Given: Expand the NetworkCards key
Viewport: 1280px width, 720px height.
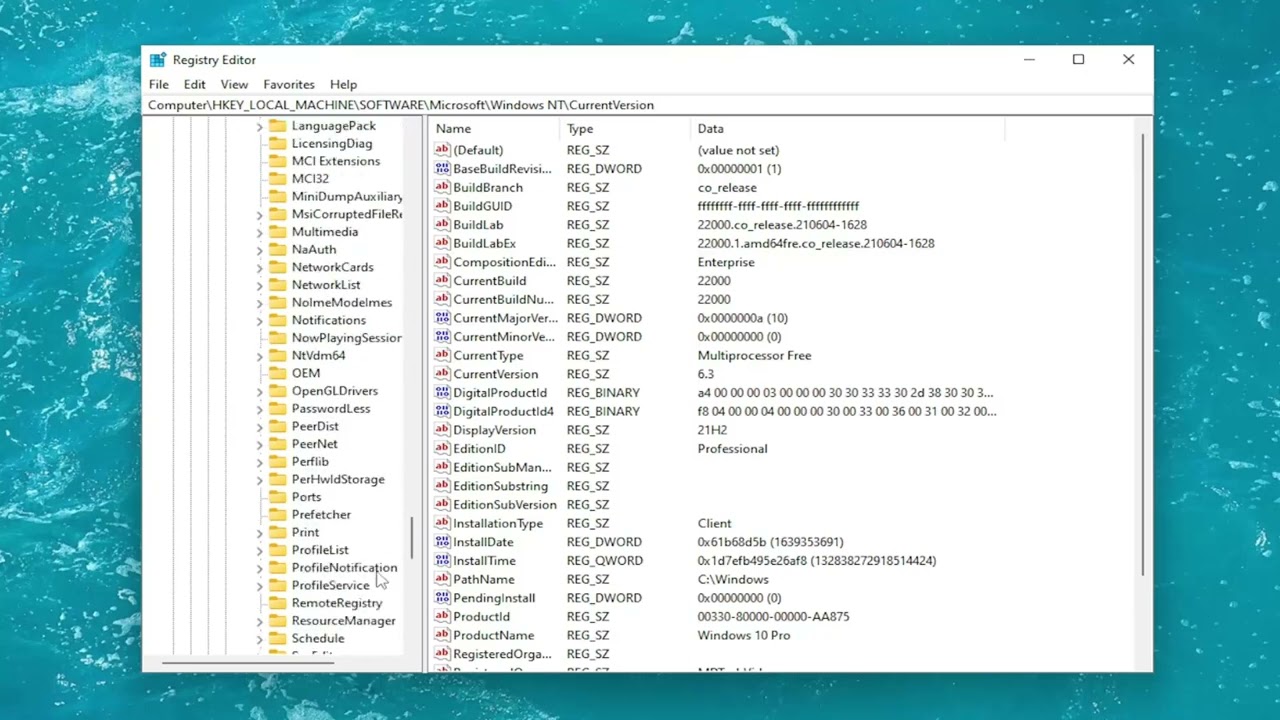Looking at the screenshot, I should 259,267.
